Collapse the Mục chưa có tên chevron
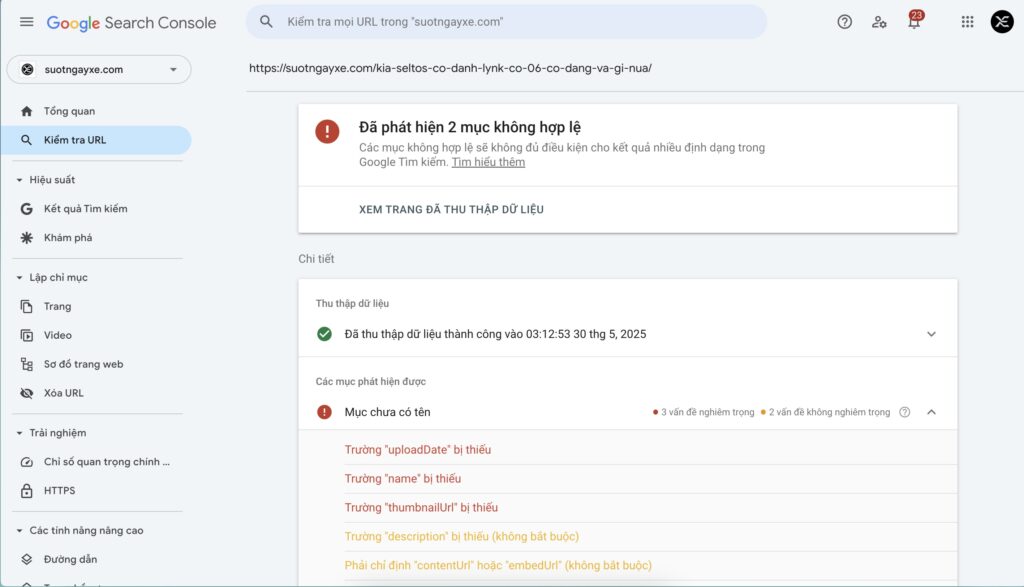Image resolution: width=1024 pixels, height=587 pixels. (931, 412)
